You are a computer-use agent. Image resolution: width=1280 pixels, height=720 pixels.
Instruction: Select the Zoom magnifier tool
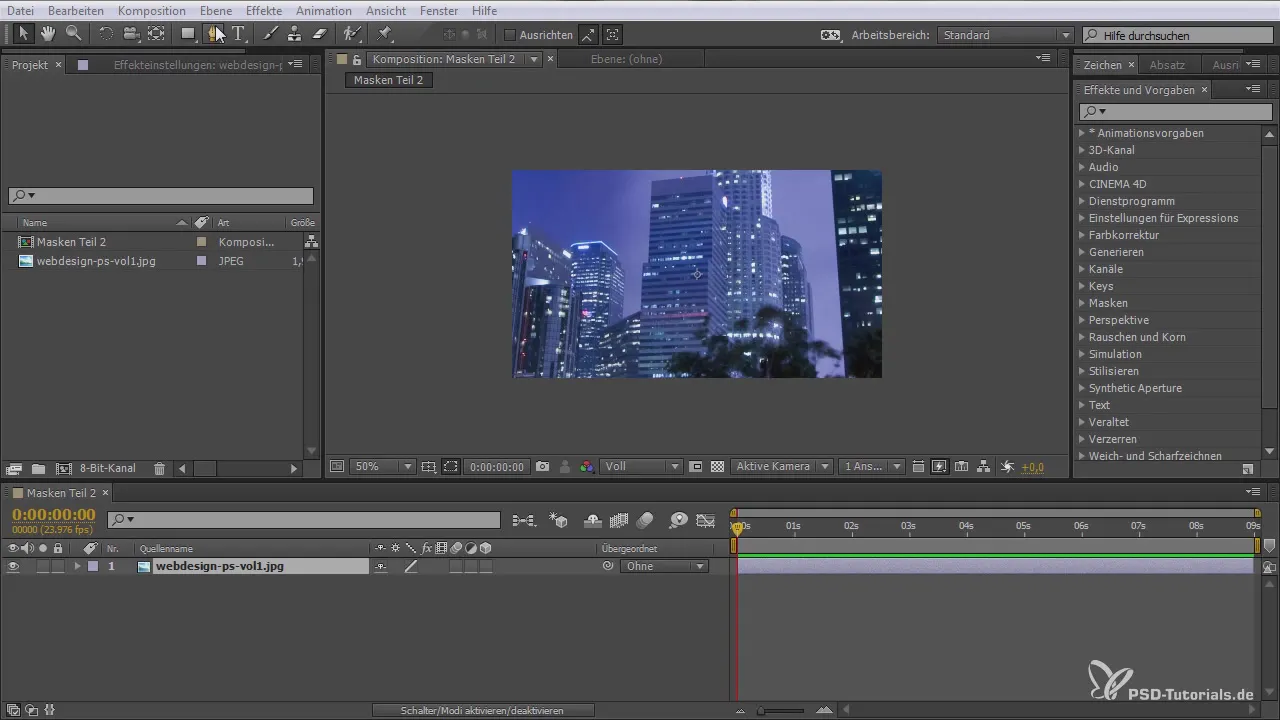(73, 34)
